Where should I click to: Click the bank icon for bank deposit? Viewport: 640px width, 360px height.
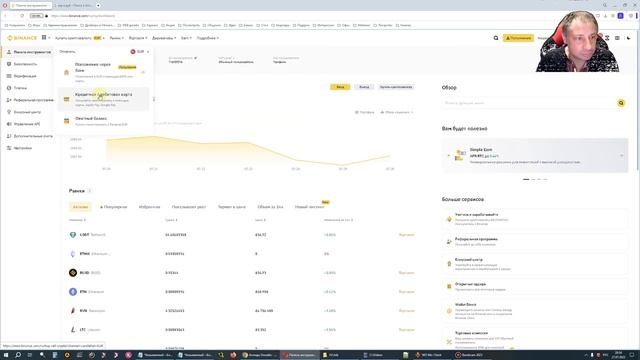67,72
